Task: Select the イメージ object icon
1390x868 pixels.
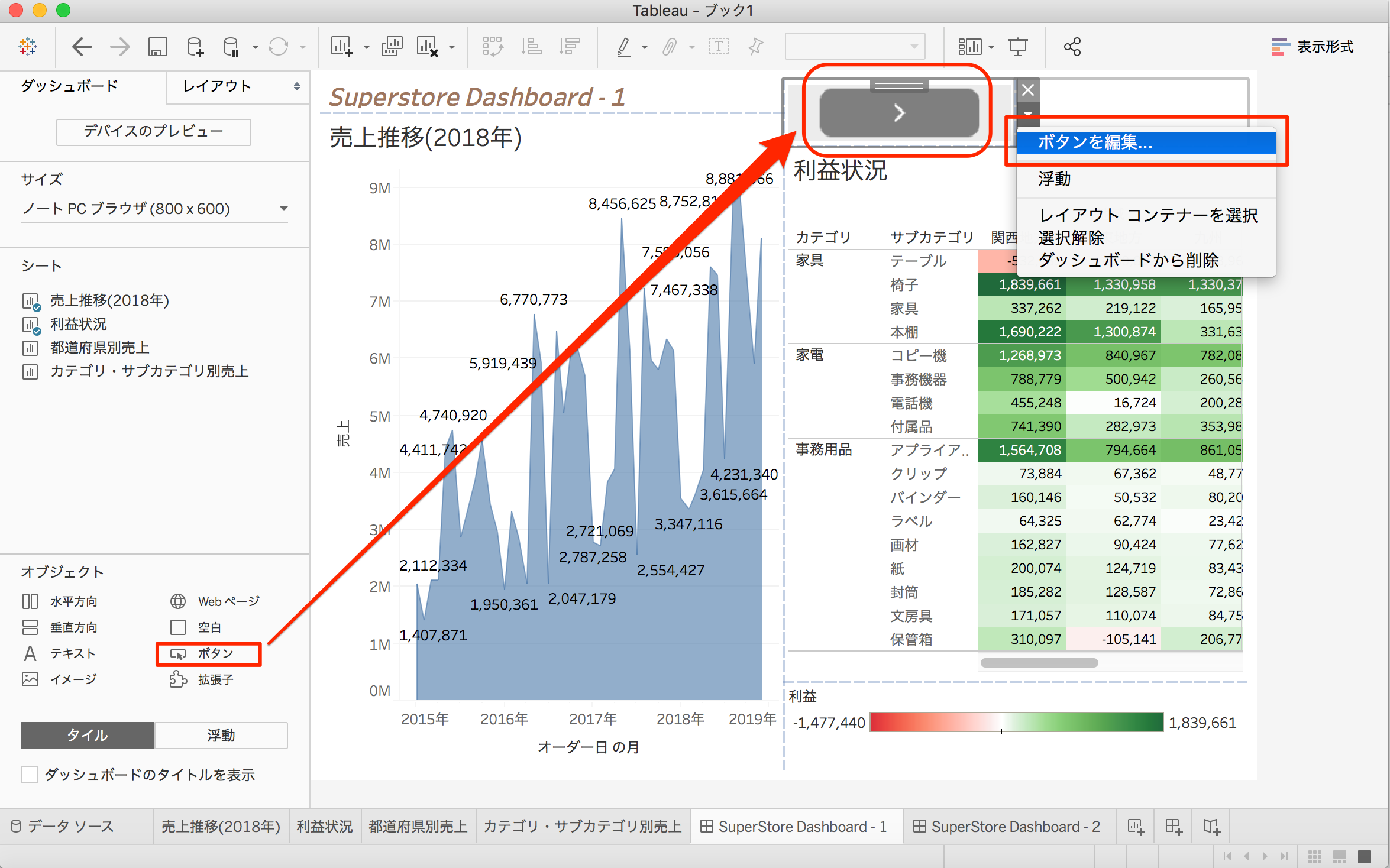Action: (x=30, y=679)
